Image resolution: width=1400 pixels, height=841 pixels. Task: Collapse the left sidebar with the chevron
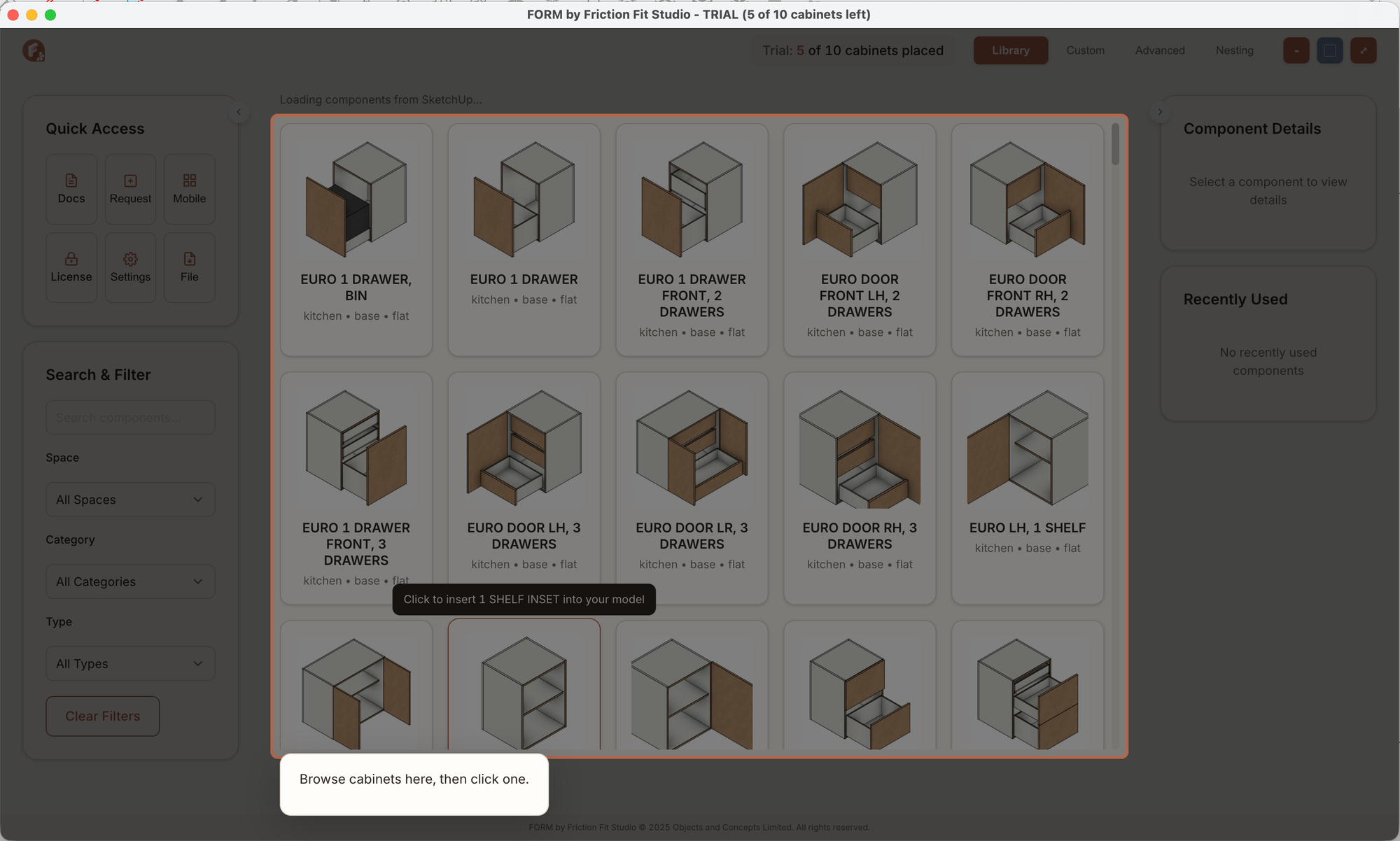(239, 112)
